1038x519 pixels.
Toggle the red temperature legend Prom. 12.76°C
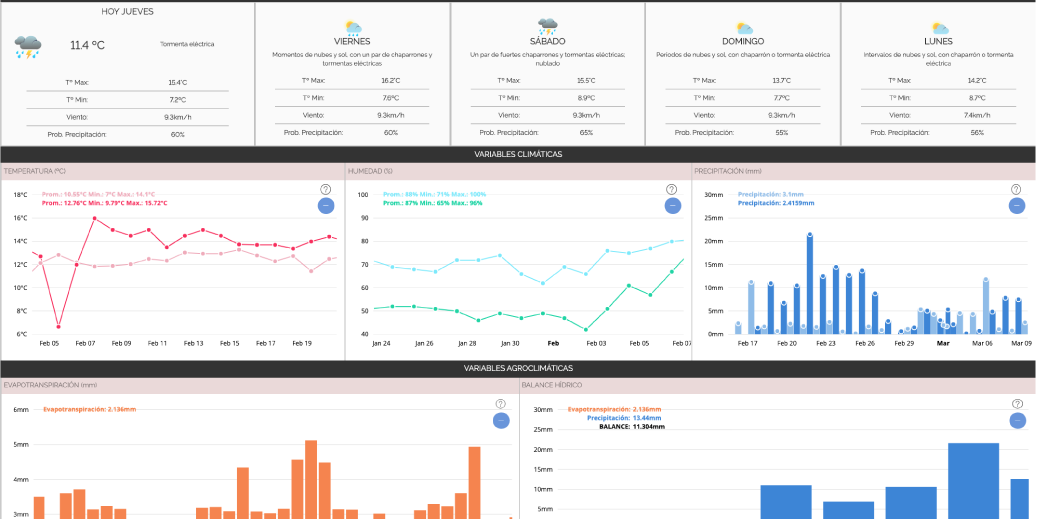coord(104,203)
